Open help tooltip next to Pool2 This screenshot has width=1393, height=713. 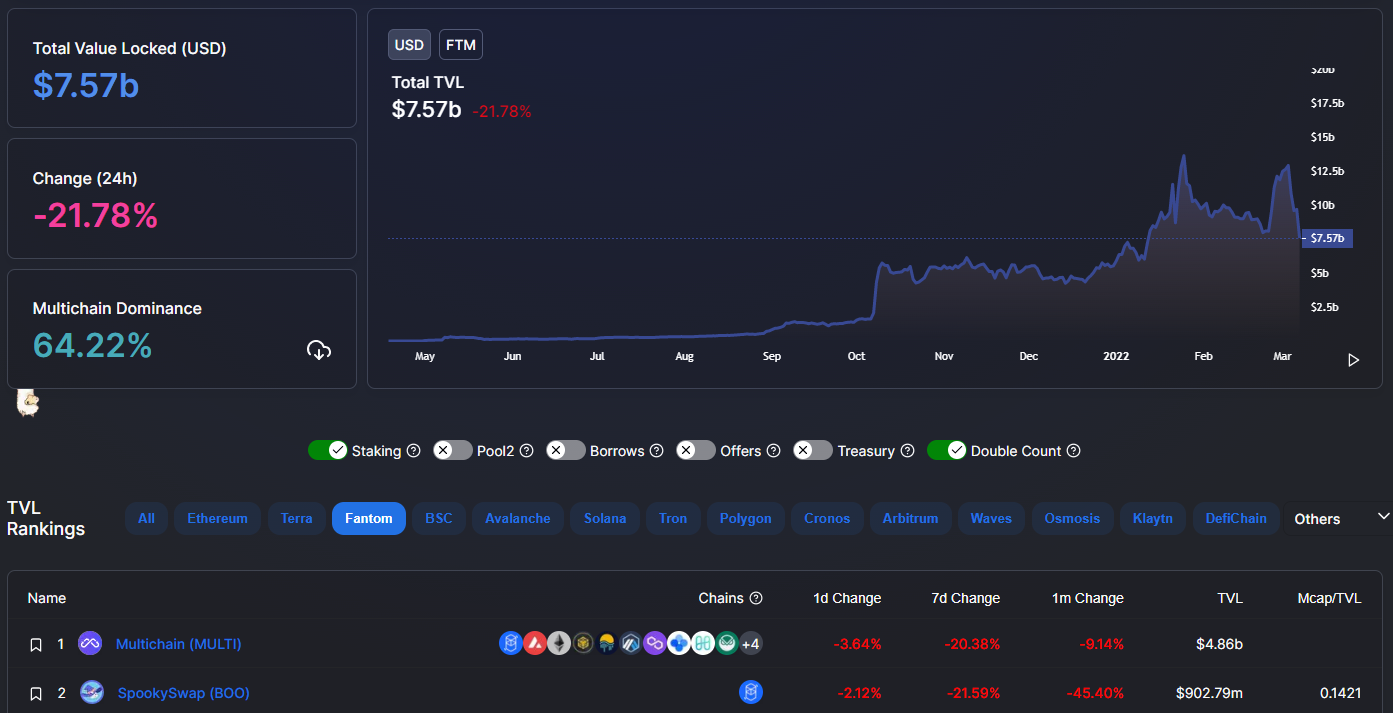pyautogui.click(x=526, y=451)
